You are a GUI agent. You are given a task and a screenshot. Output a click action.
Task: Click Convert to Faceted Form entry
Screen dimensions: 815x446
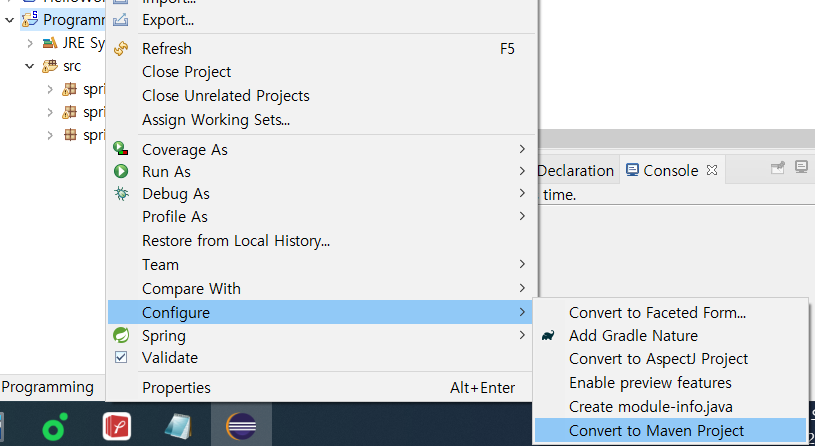point(671,312)
